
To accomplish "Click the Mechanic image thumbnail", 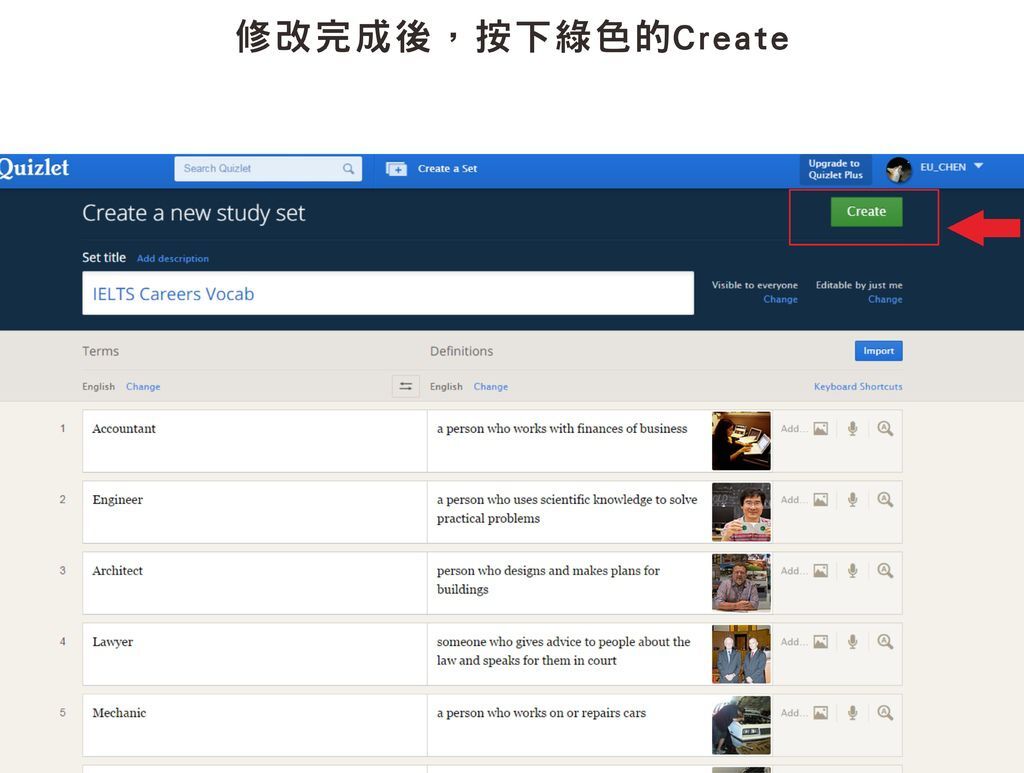I will pos(741,725).
